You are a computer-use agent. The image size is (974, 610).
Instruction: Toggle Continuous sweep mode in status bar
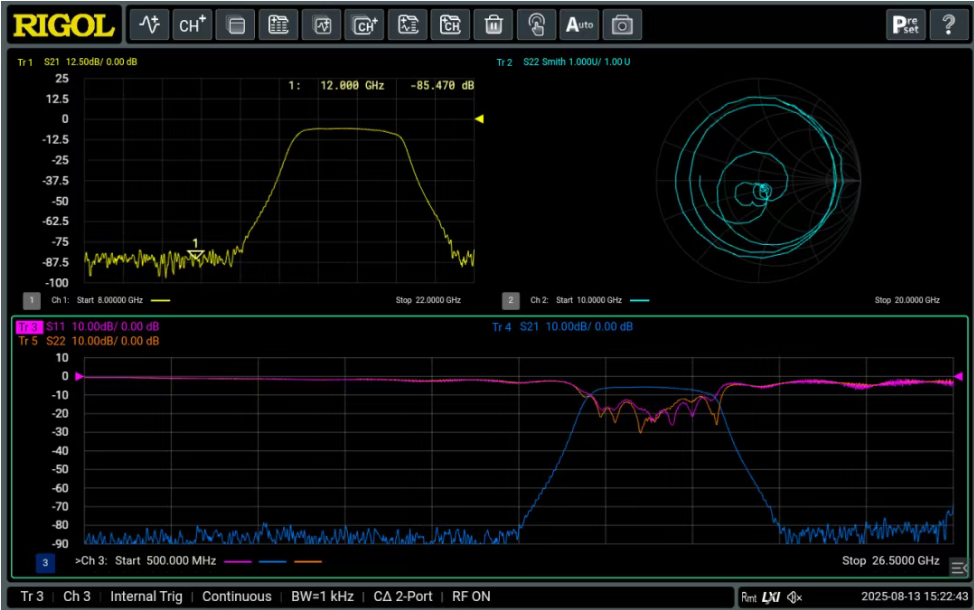(x=236, y=596)
